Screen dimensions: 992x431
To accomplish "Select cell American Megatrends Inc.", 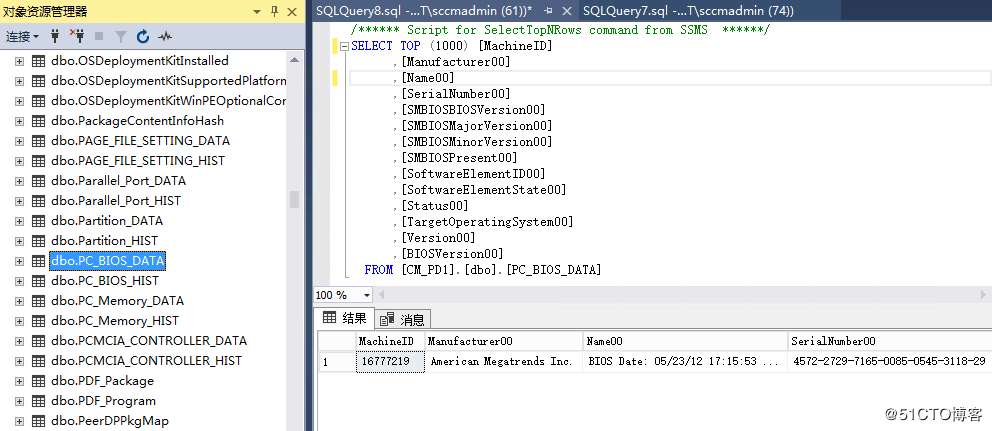I will (504, 362).
